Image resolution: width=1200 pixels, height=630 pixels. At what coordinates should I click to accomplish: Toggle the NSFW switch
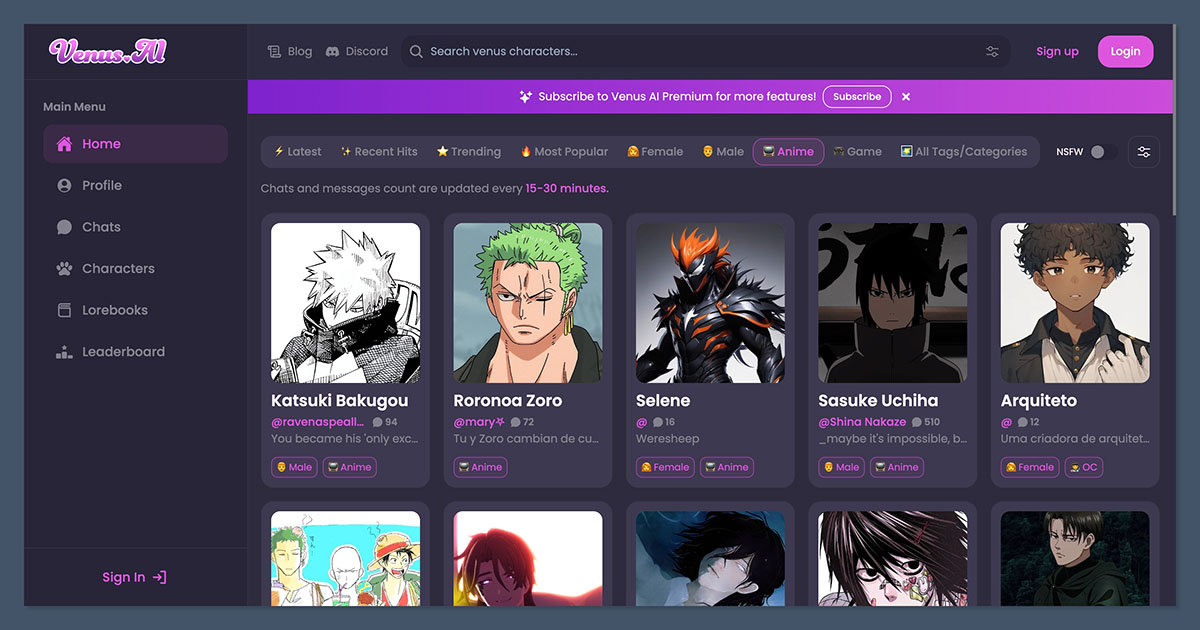[x=1102, y=152]
